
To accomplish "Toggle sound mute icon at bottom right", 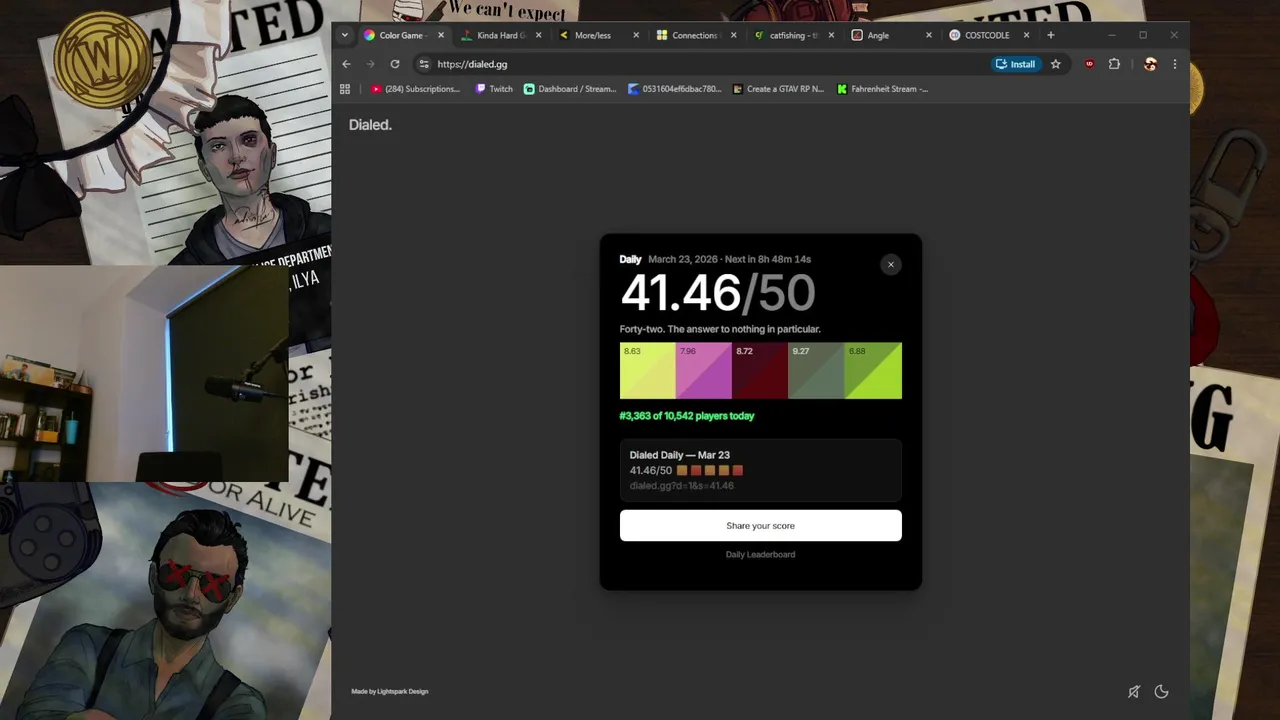I will (1134, 692).
